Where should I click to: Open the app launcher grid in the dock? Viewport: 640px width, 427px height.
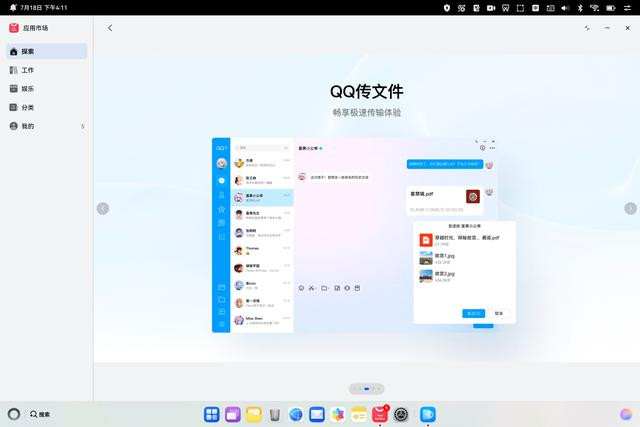tap(211, 414)
